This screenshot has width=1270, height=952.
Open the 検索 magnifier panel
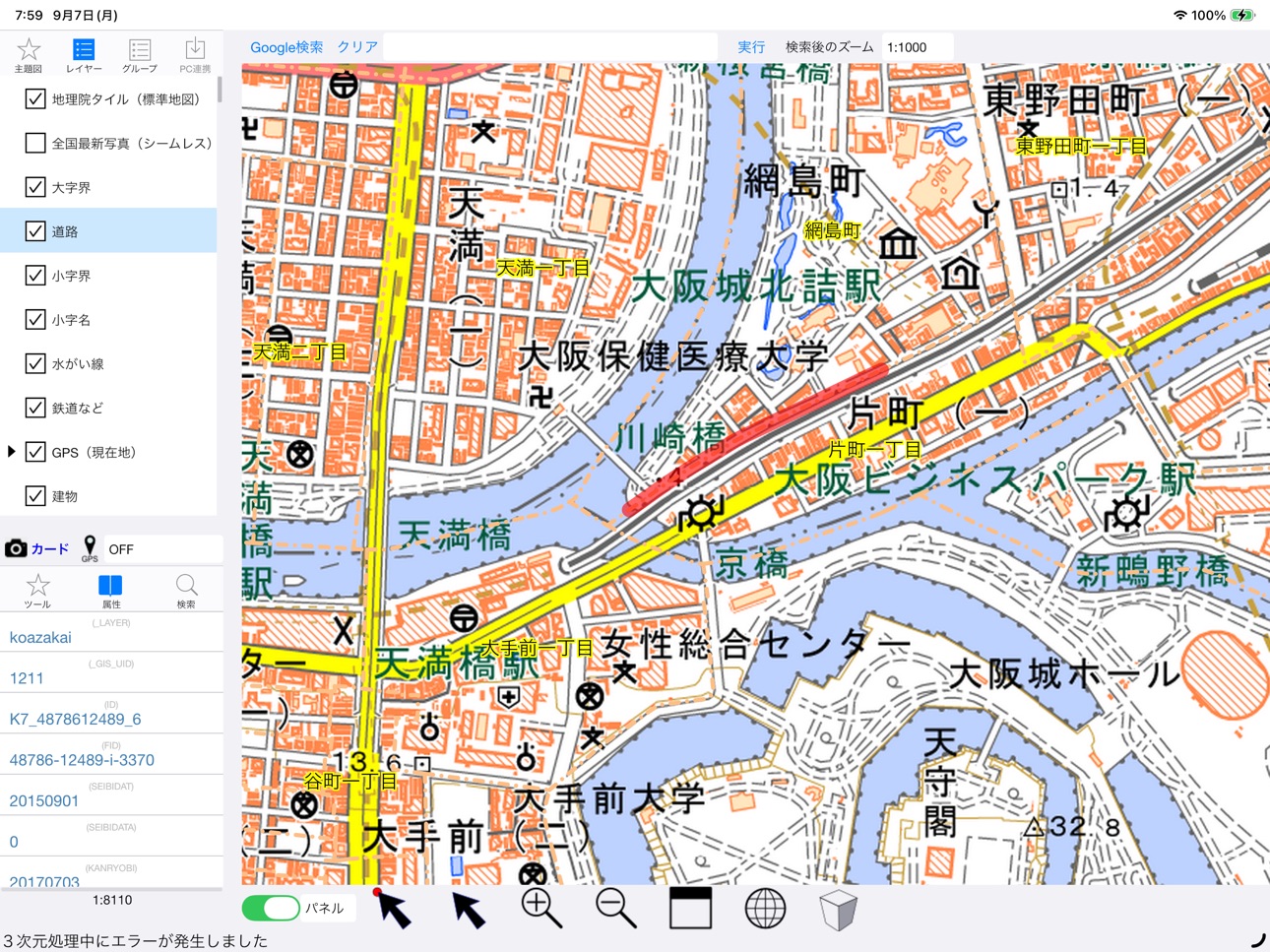point(186,591)
